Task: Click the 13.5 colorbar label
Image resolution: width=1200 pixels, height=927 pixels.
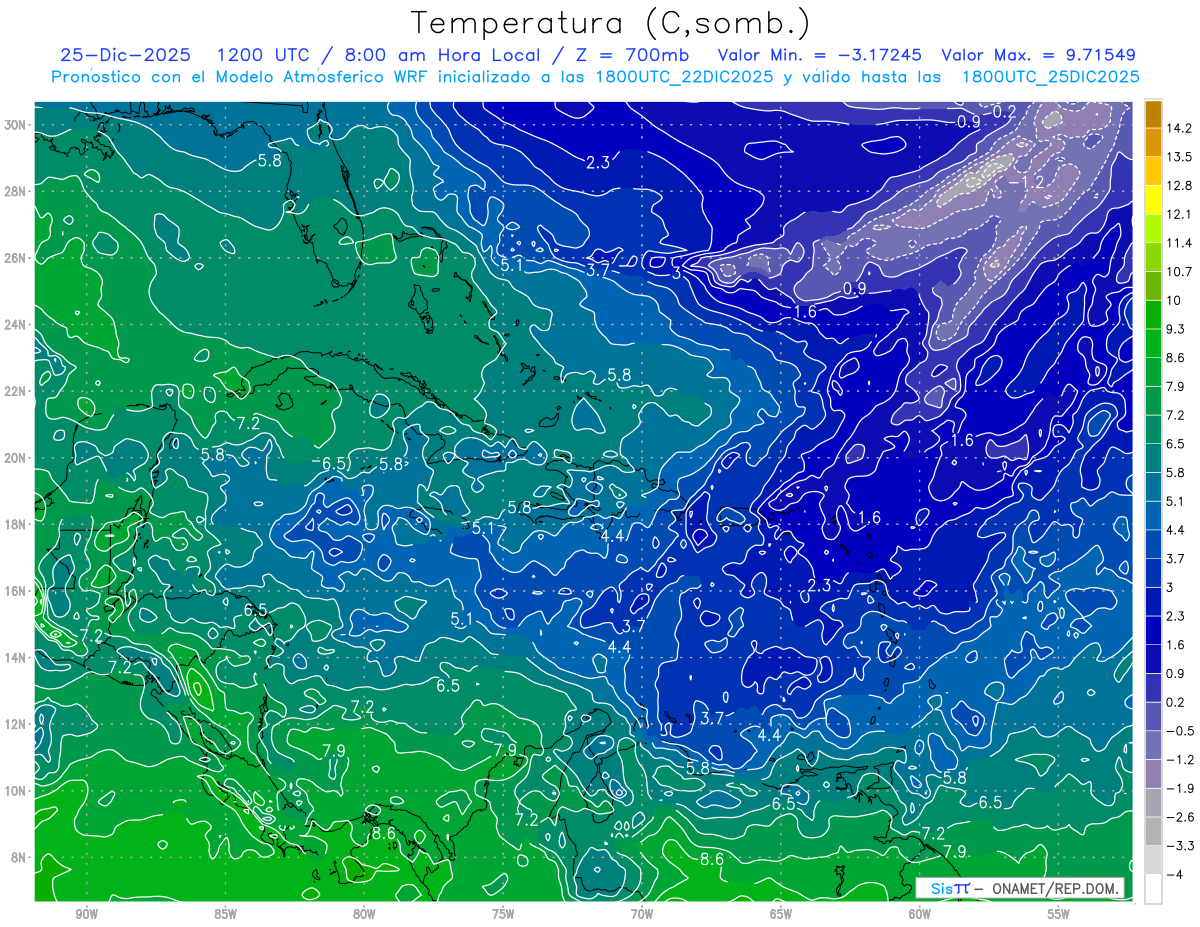Action: point(1181,157)
